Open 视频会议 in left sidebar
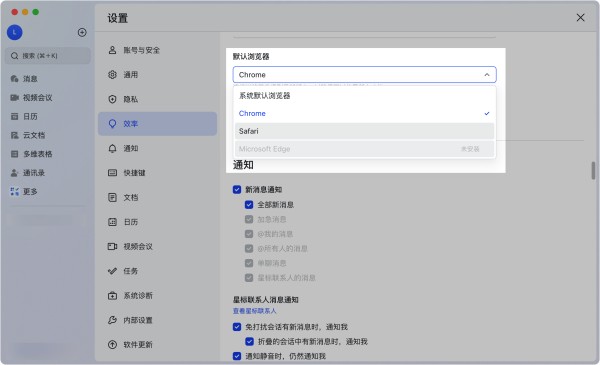The image size is (600, 365). coord(31,98)
